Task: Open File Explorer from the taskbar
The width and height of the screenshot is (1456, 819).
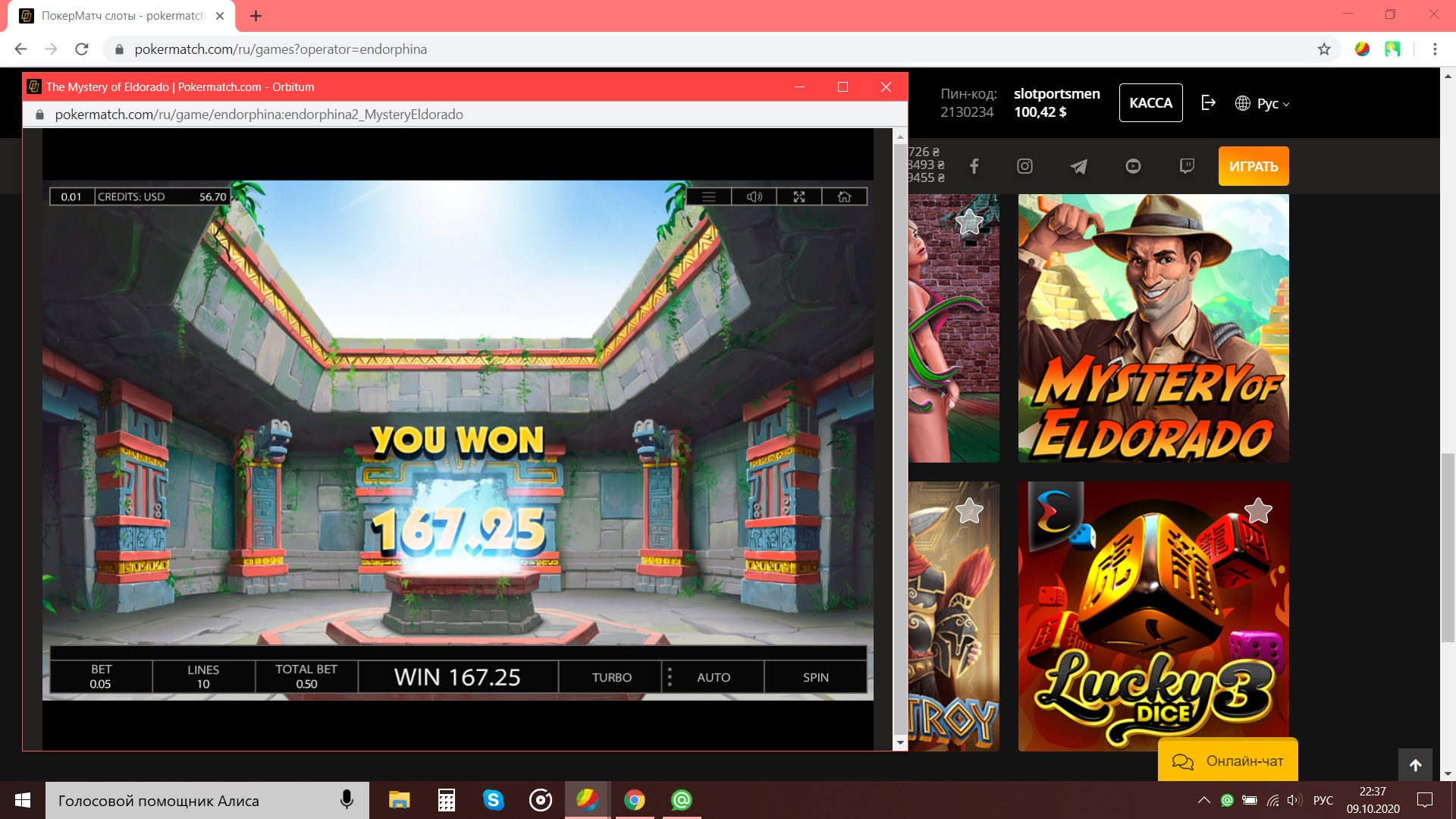Action: (399, 800)
